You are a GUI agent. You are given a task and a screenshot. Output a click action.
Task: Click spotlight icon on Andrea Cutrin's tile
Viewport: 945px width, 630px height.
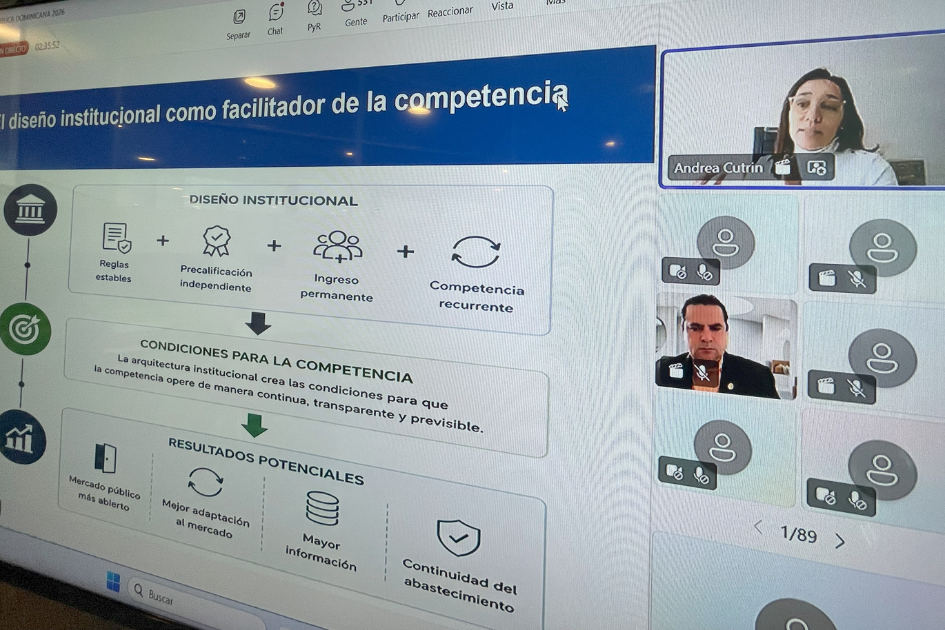pos(817,168)
